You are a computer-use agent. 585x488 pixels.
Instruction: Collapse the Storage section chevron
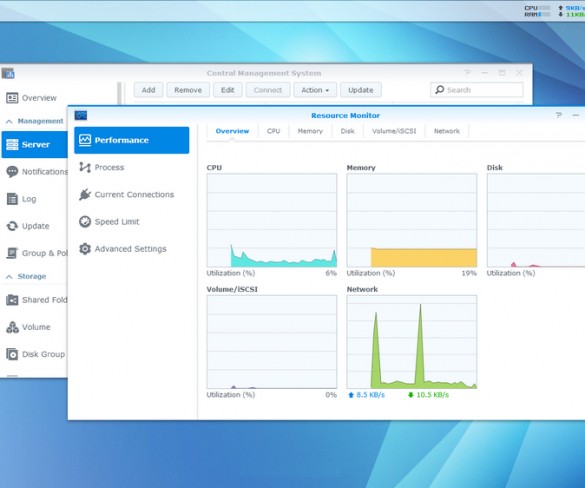coord(9,276)
